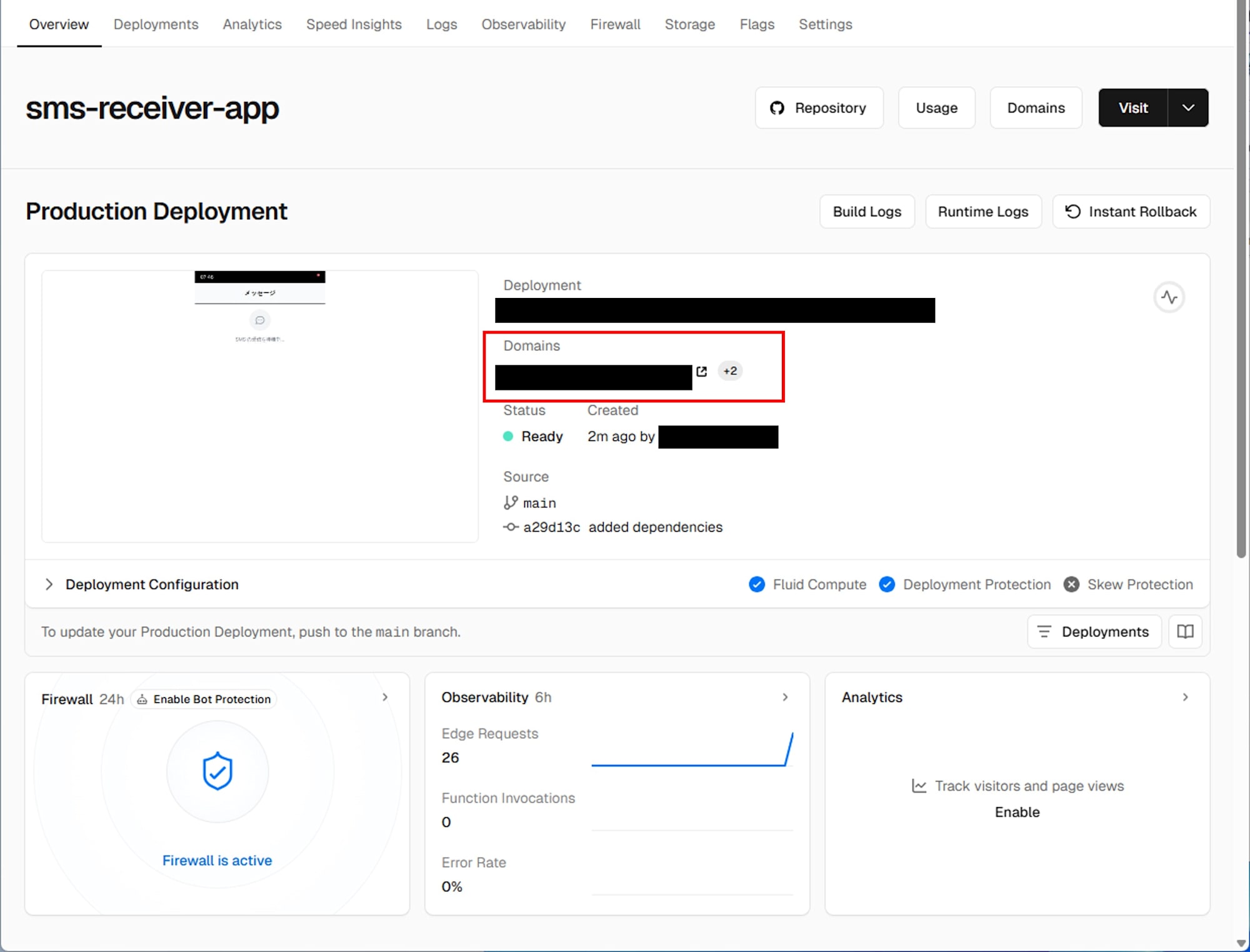Viewport: 1250px width, 952px height.
Task: Open the Deployments list button
Action: pos(1094,632)
